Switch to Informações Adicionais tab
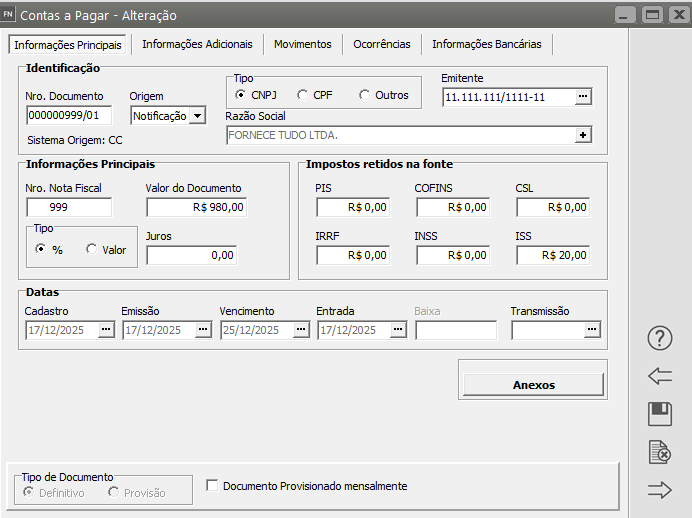Viewport: 692px width, 518px height. click(197, 45)
